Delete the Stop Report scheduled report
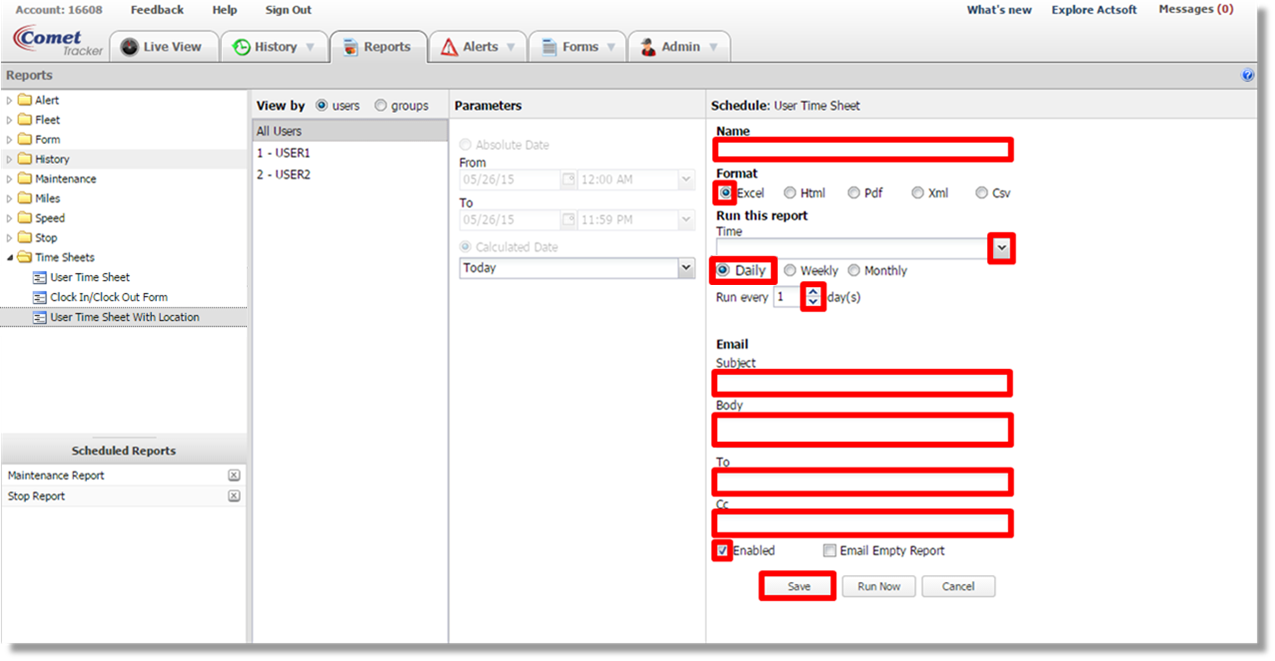Screen dimensions: 1275x661 233,496
